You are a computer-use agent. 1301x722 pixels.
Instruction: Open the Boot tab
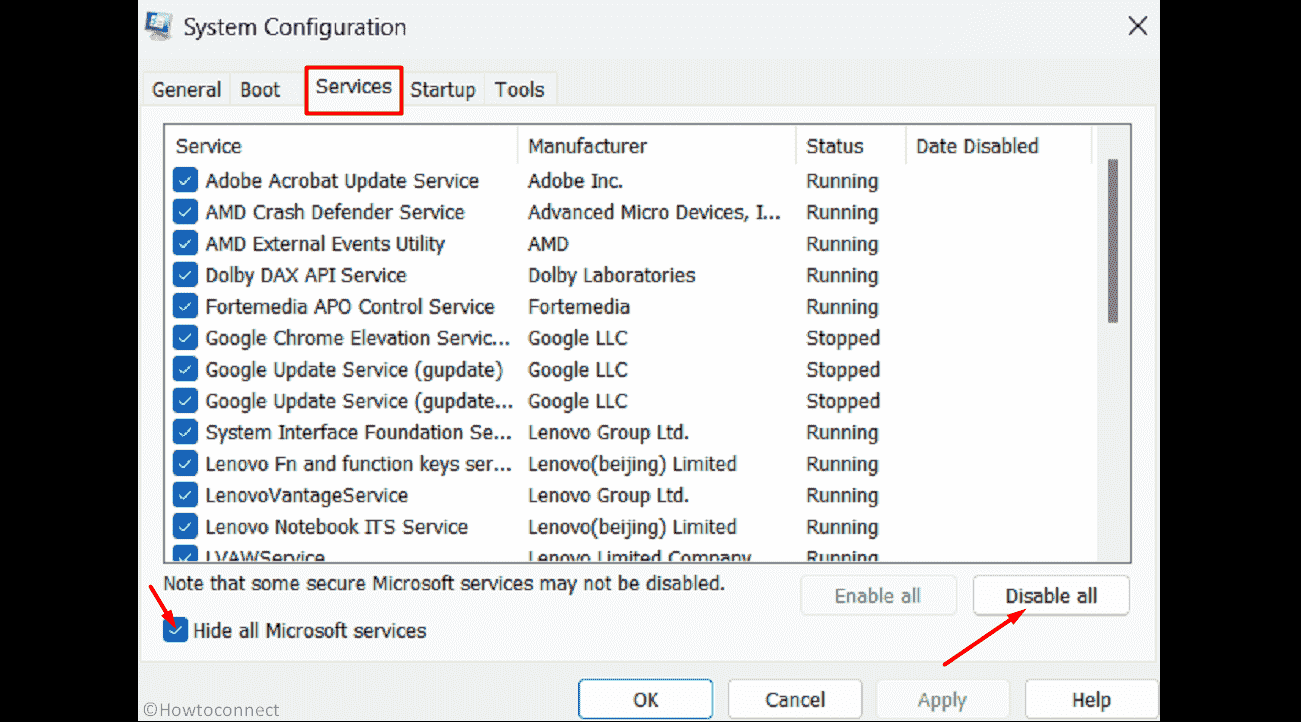[x=260, y=90]
